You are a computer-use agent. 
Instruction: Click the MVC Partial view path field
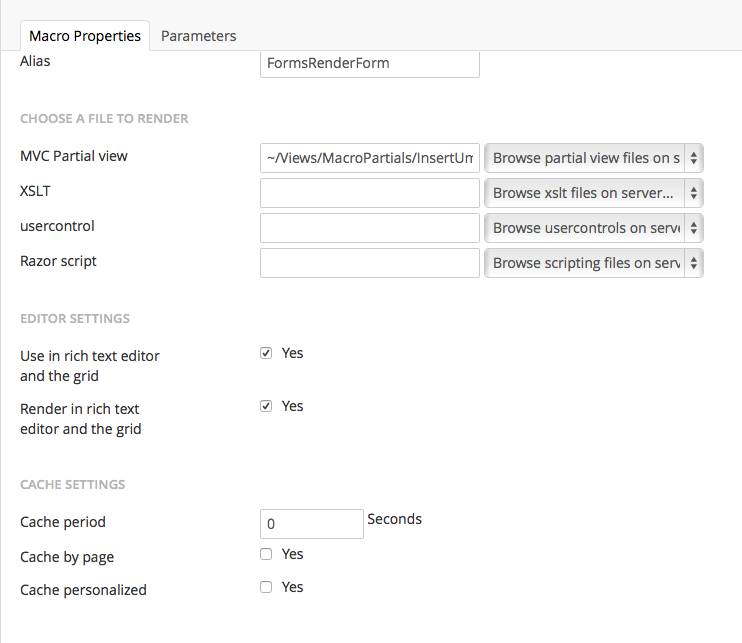[x=370, y=158]
